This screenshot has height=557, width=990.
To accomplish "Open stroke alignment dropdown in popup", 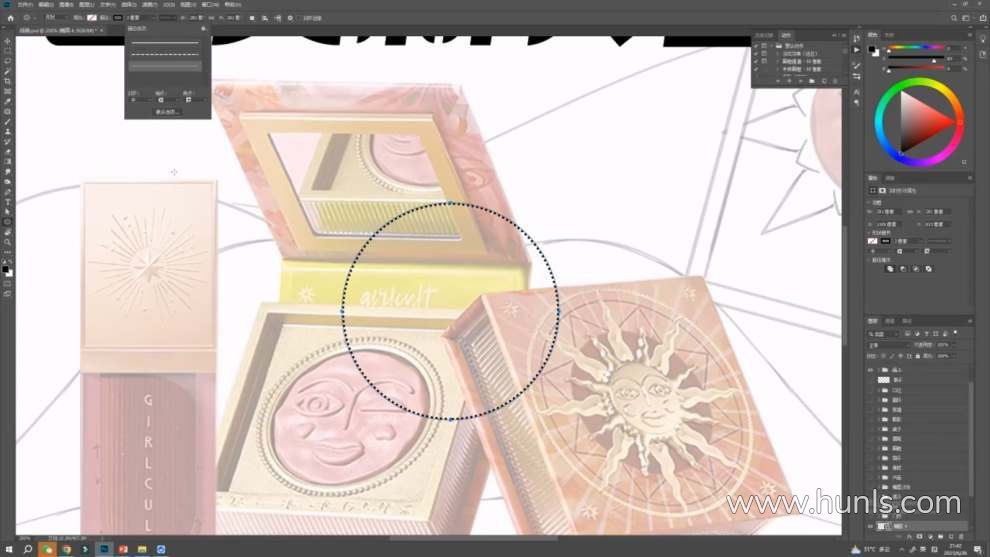I will tap(139, 100).
